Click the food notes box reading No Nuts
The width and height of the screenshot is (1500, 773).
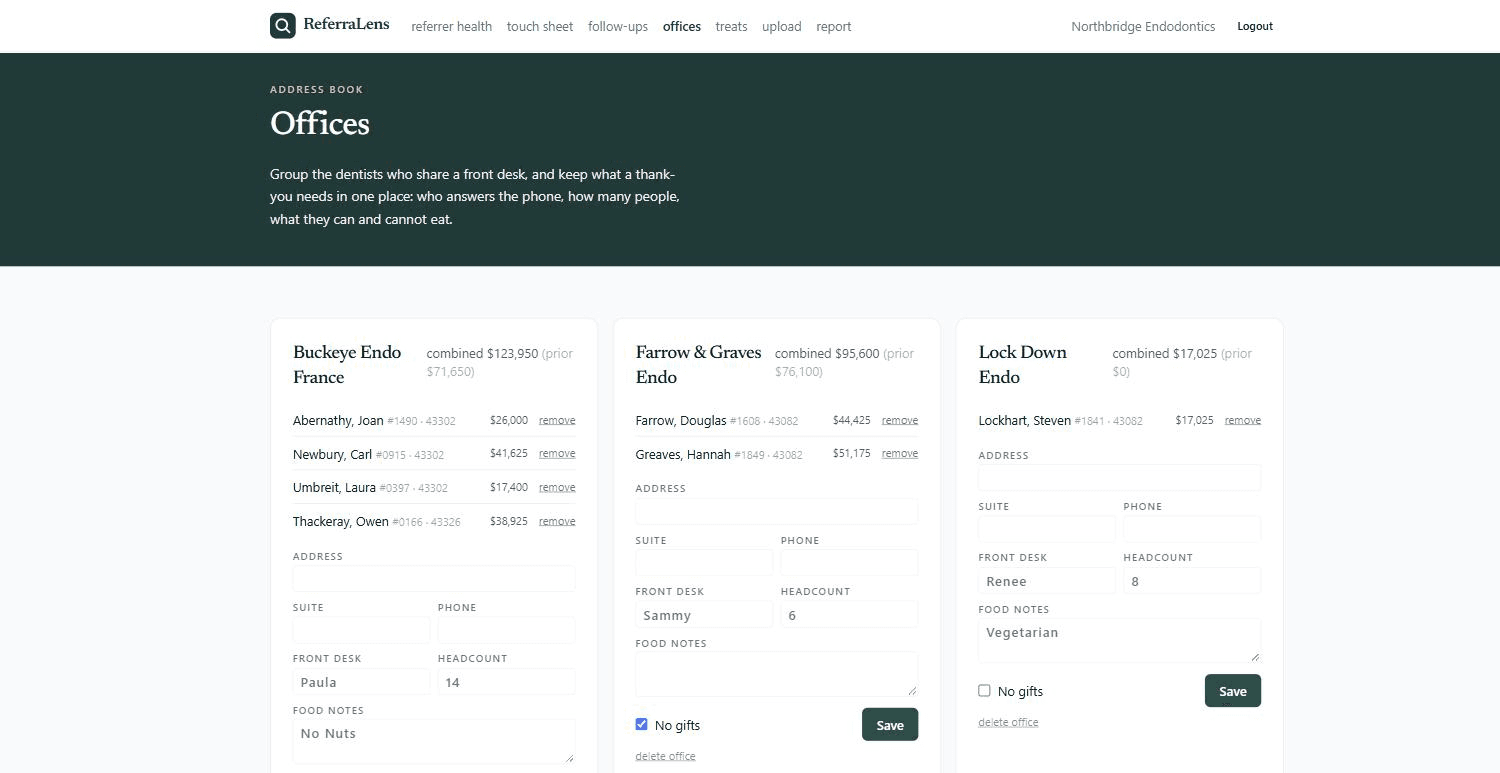(434, 742)
